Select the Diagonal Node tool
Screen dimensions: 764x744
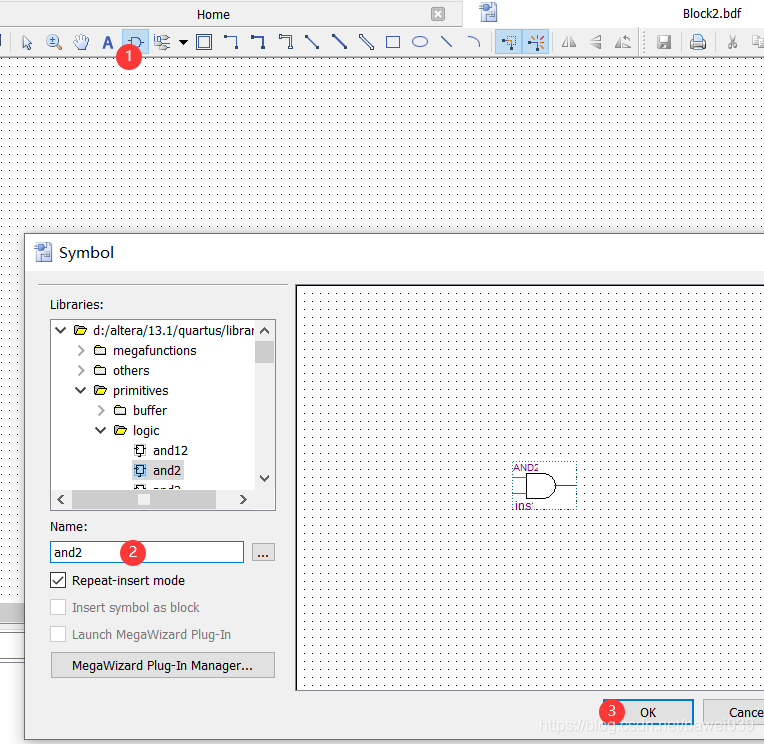(x=312, y=42)
